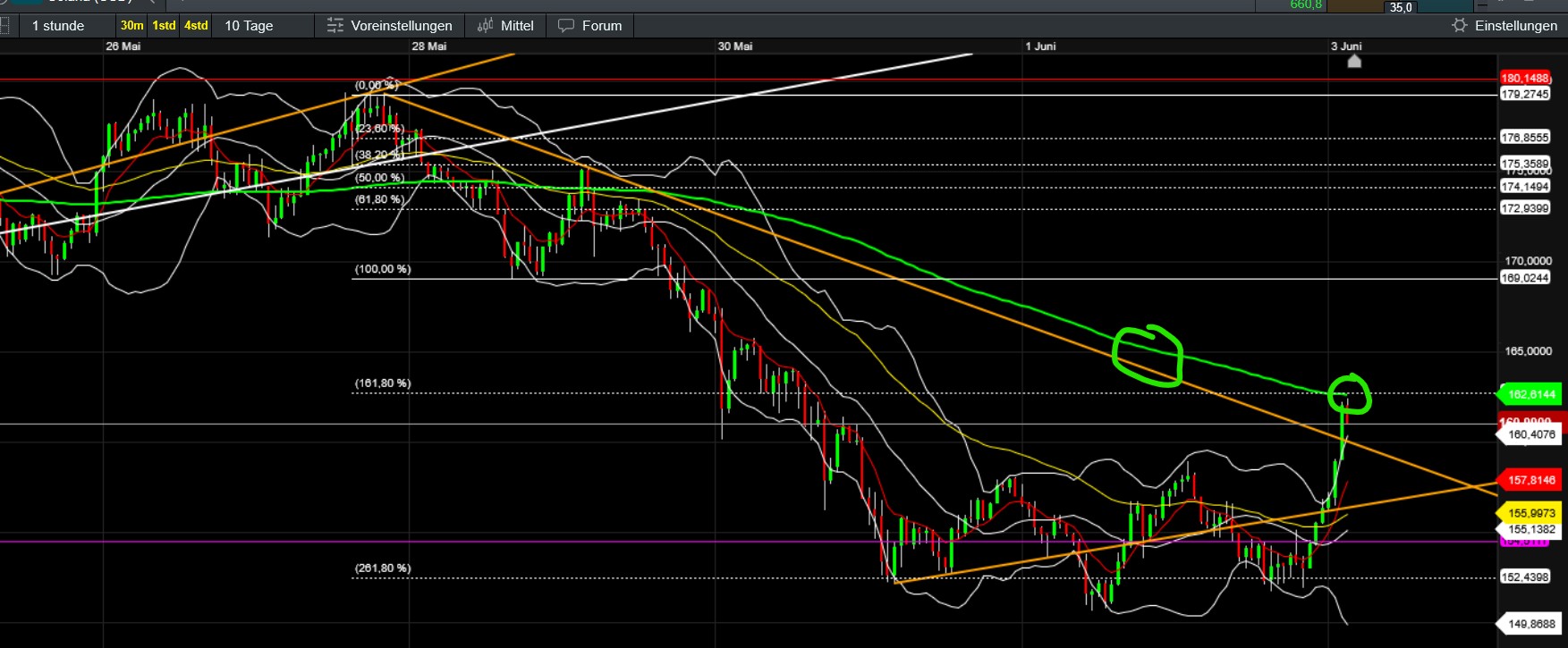1568x648 pixels.
Task: Click the Fibonacci (0,00 %) label
Action: 377,86
